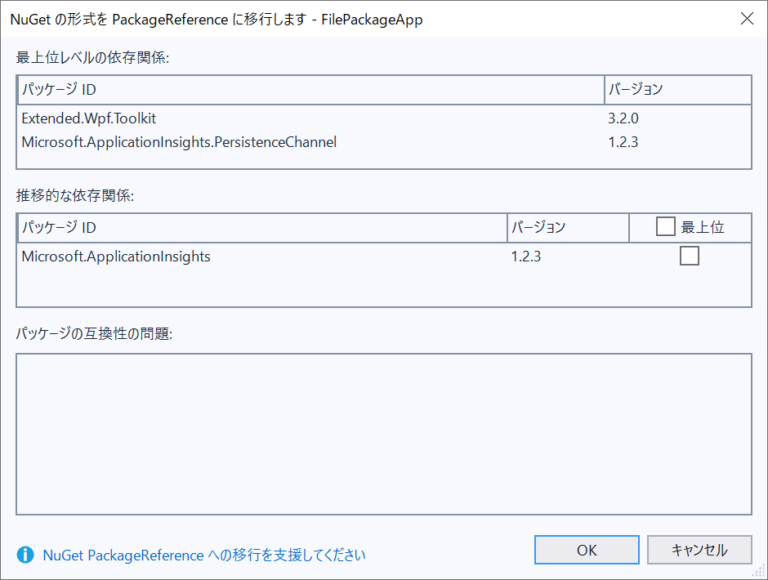
Task: Select the Extended.Wpf.Toolkit row
Action: coord(384,119)
